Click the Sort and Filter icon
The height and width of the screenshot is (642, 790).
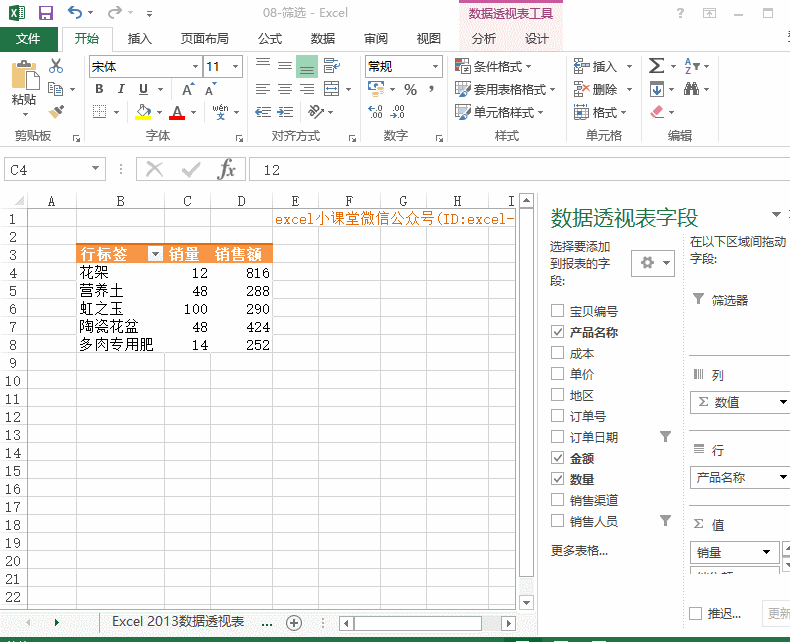click(x=691, y=66)
